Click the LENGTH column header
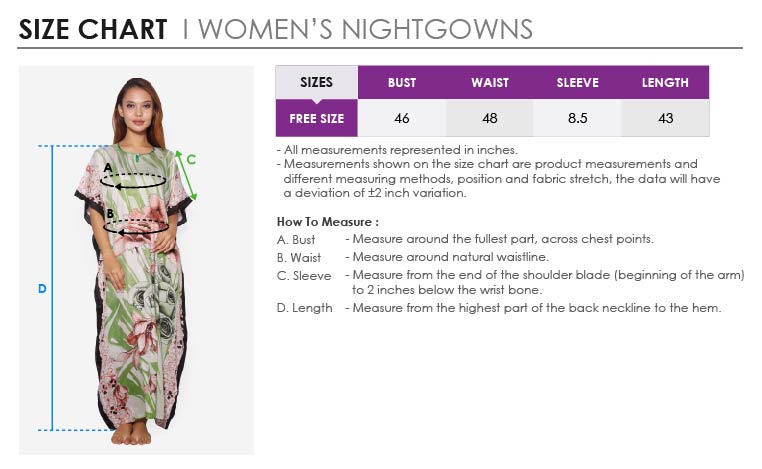Image resolution: width=762 pixels, height=469 pixels. point(665,82)
